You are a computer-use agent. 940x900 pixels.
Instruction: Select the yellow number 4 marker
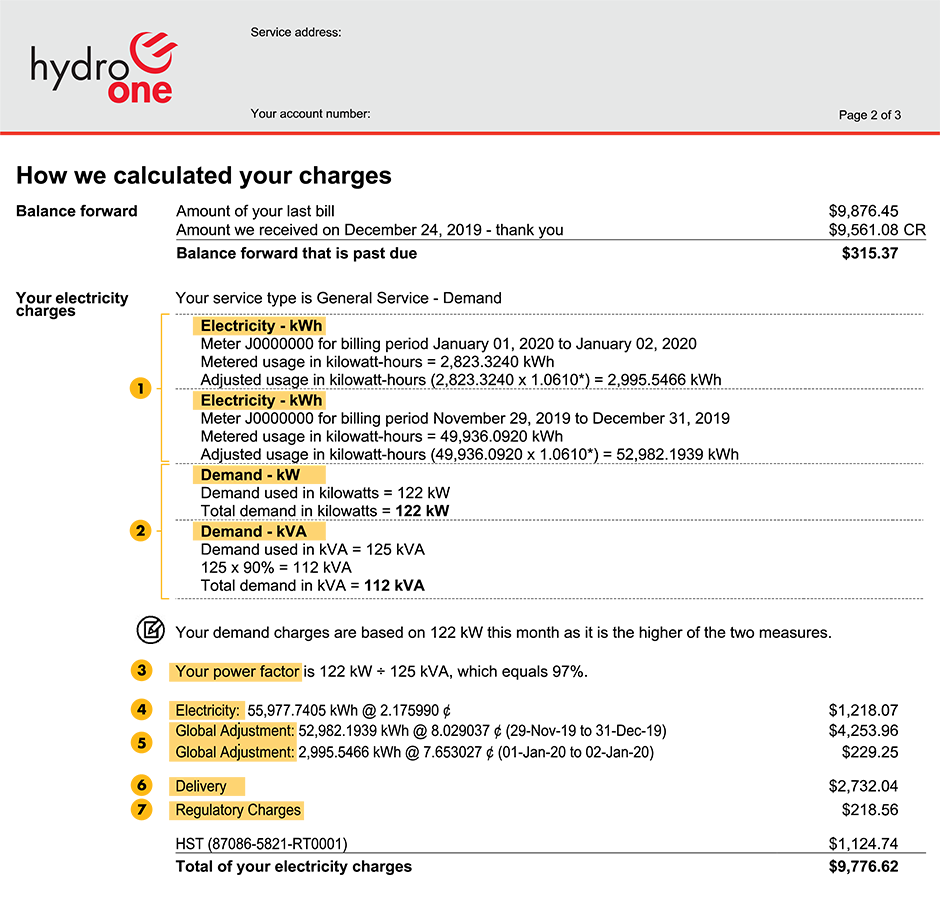pyautogui.click(x=142, y=709)
